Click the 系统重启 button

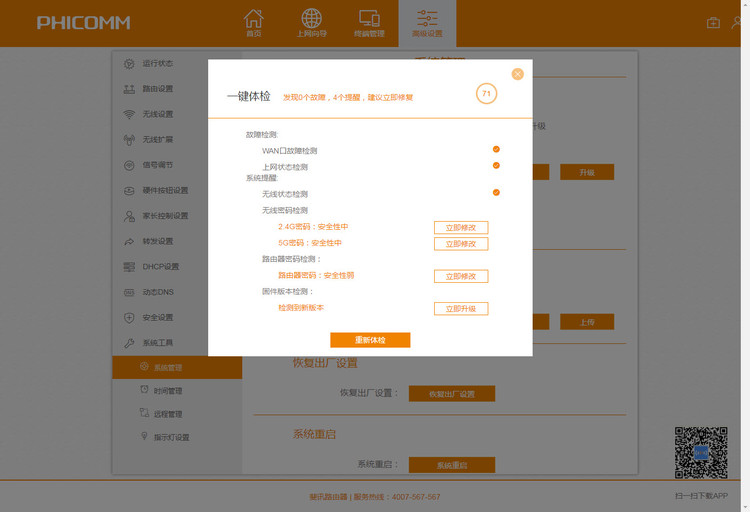(x=452, y=465)
